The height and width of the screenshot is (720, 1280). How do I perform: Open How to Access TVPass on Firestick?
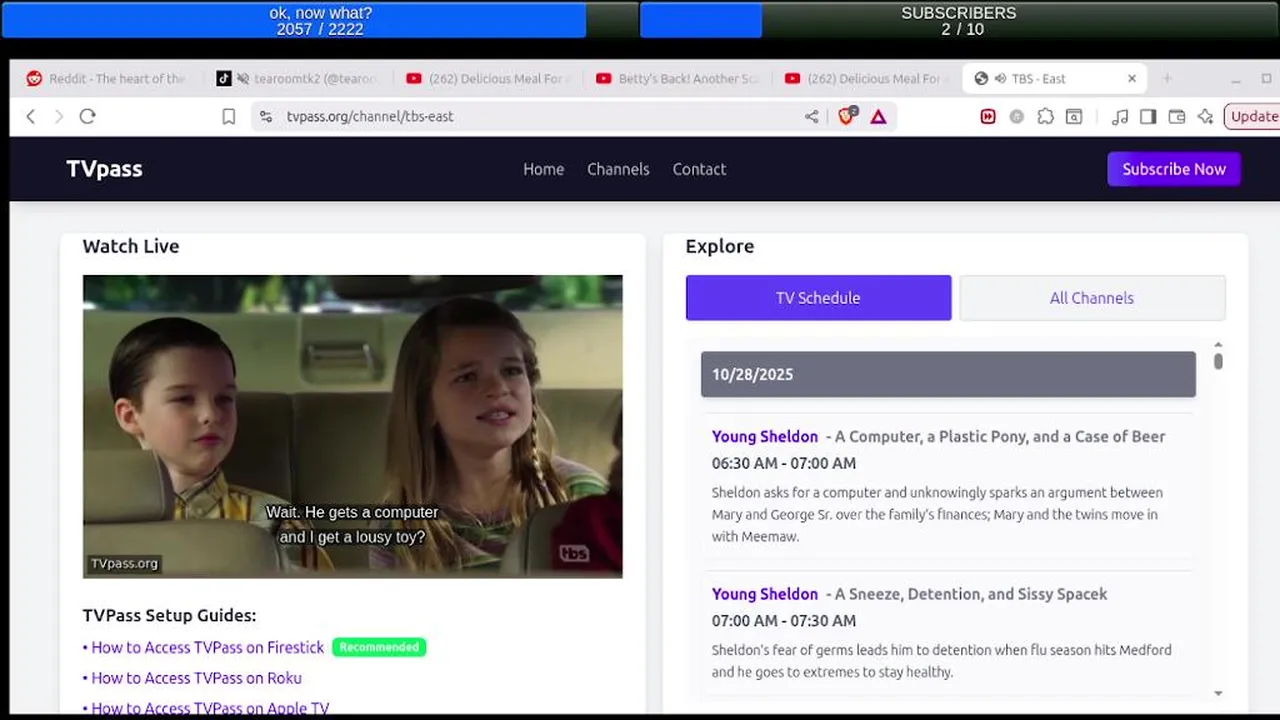pos(207,647)
